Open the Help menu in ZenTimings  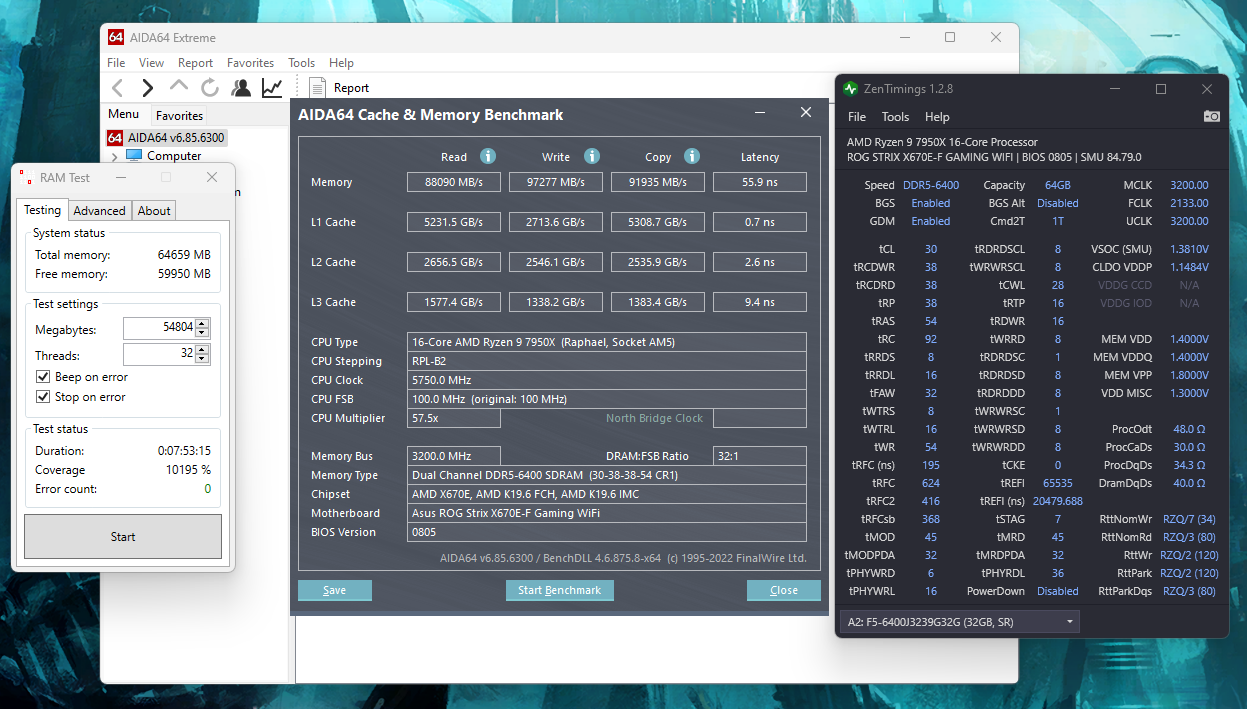(x=937, y=117)
